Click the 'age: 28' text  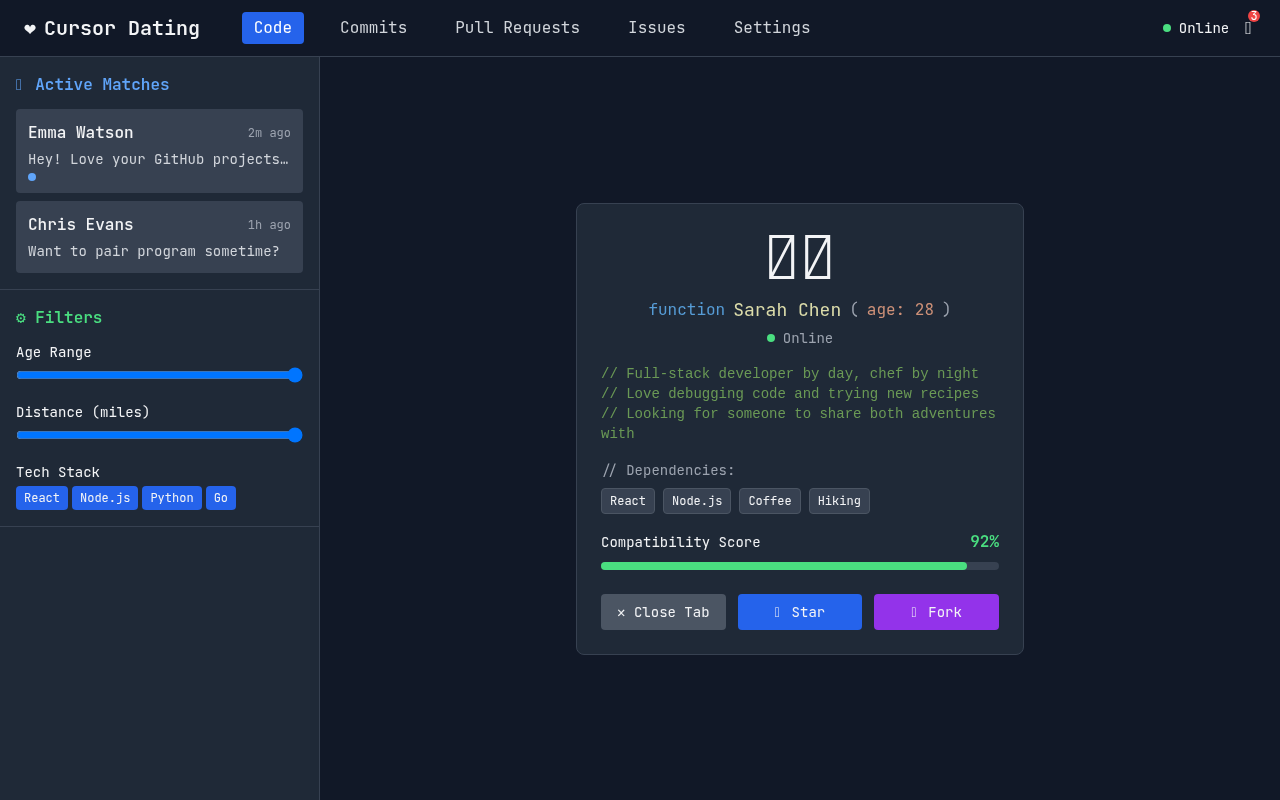coord(900,310)
